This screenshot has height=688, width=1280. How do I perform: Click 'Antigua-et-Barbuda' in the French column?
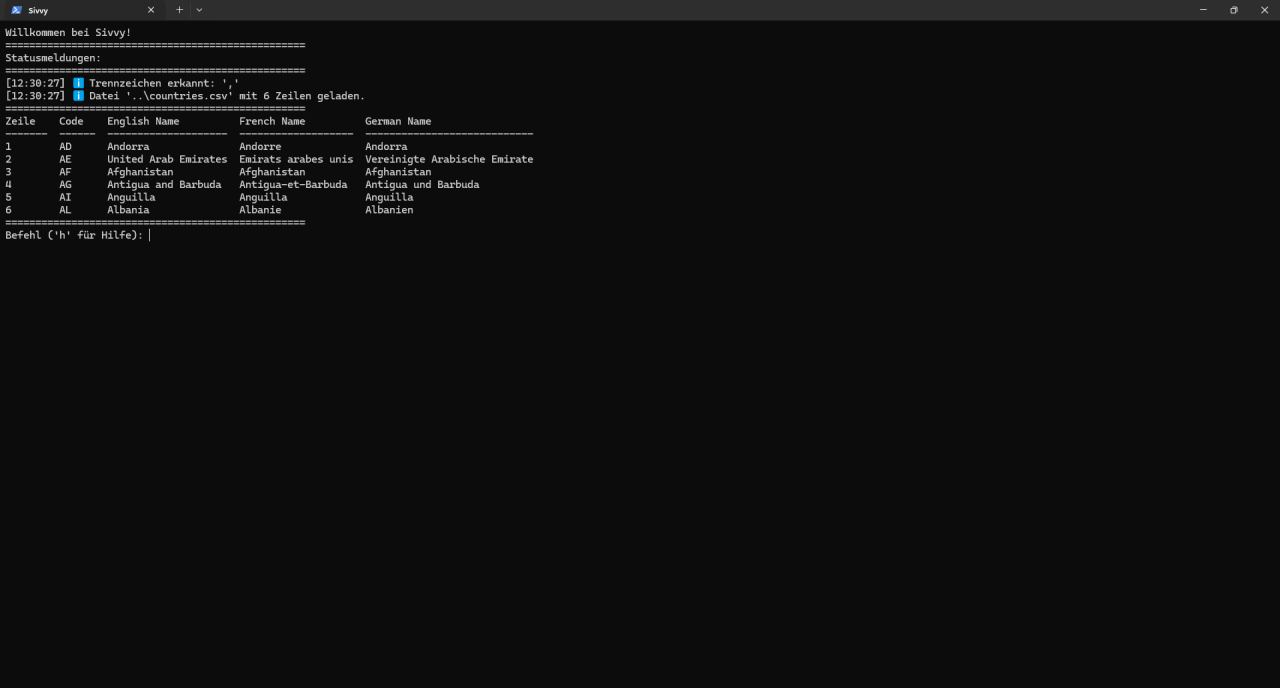pos(293,184)
